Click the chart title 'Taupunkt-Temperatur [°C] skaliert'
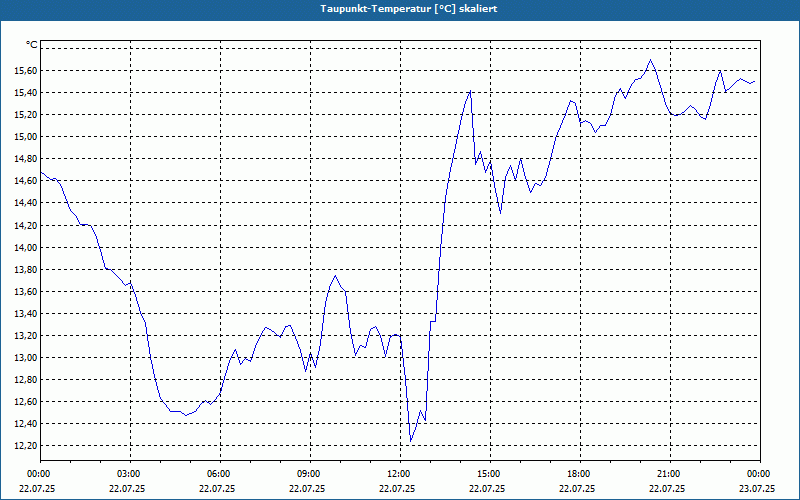 coord(409,9)
